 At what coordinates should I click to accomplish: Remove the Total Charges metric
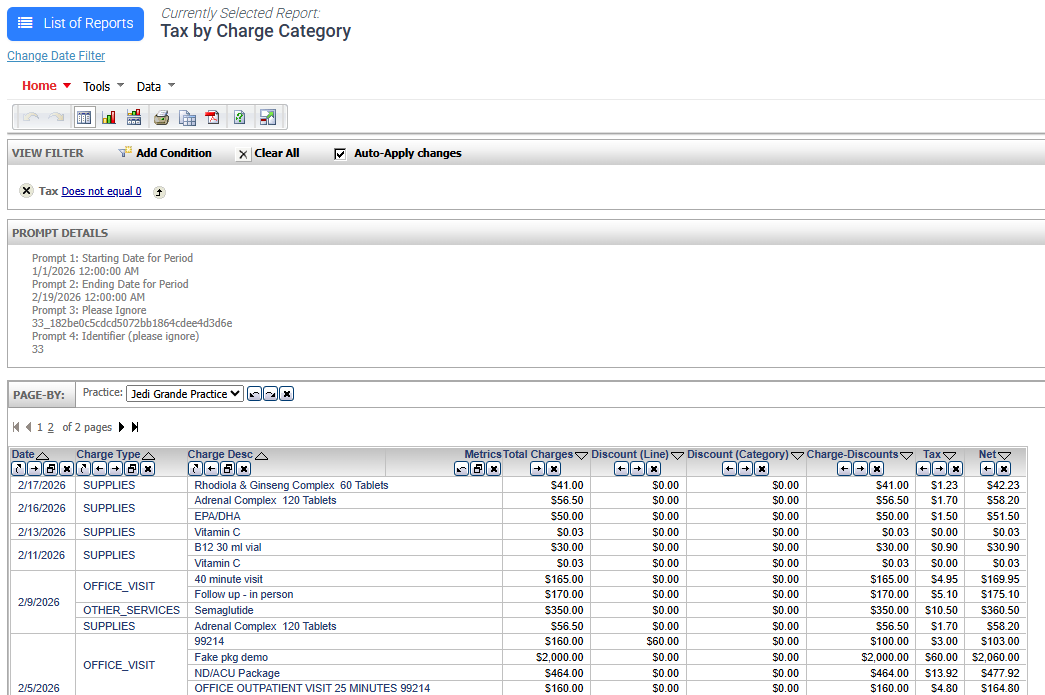tap(553, 468)
